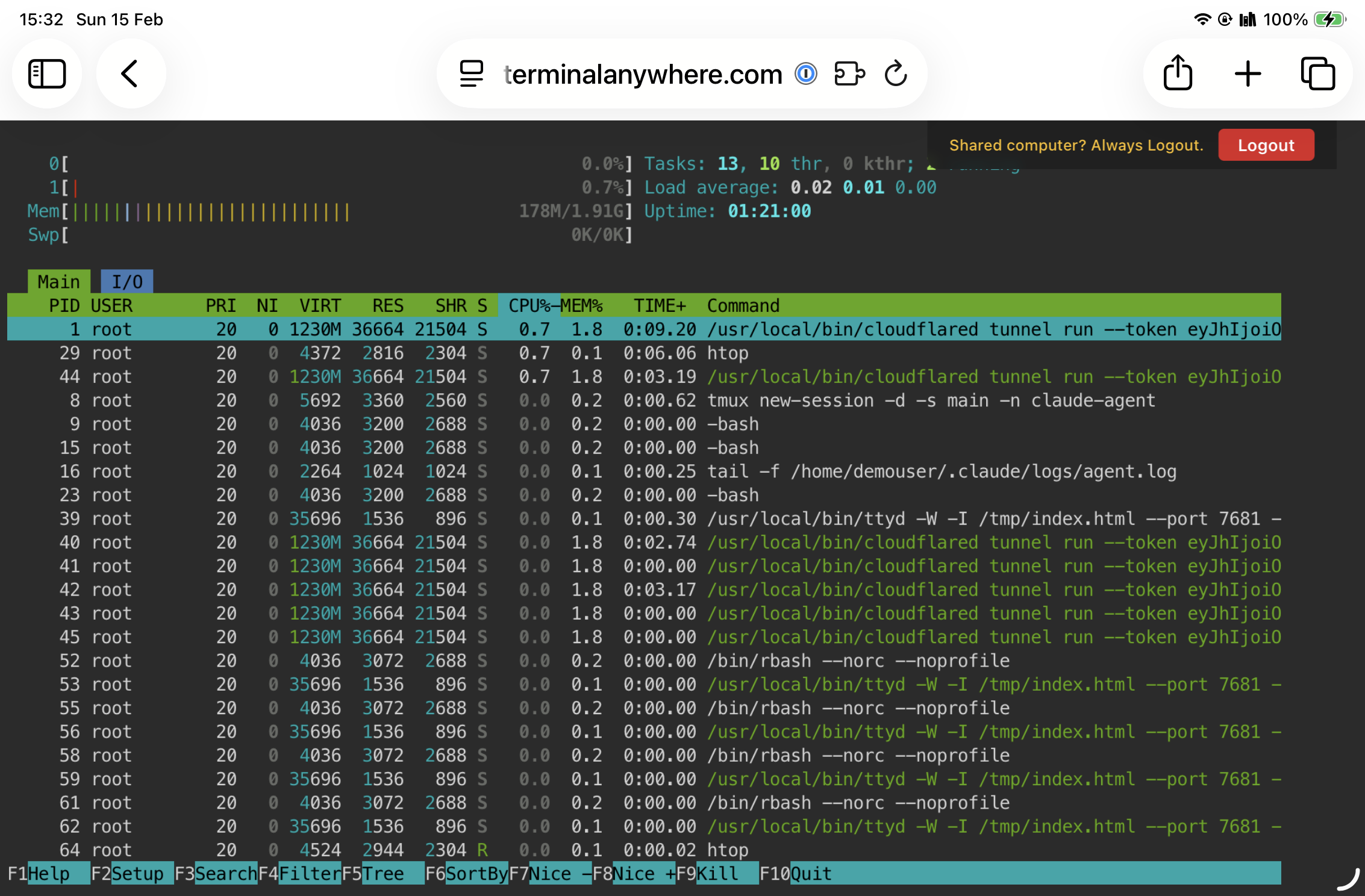The image size is (1365, 896).
Task: Toggle sorting by the TIME+ column
Action: (x=660, y=305)
